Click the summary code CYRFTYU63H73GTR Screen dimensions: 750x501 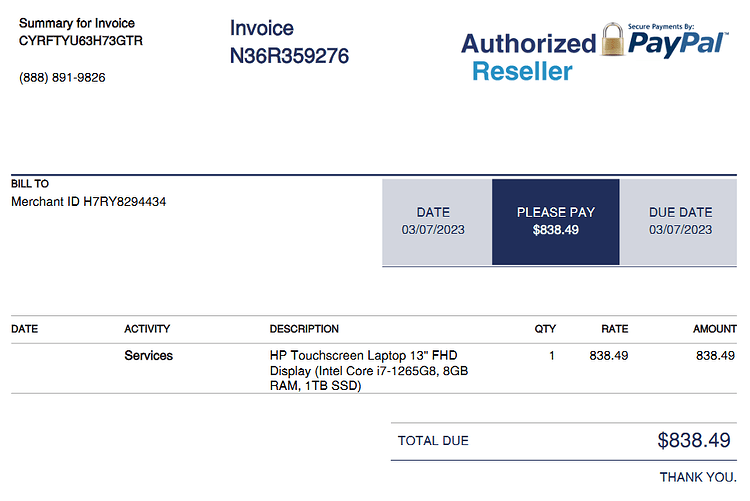[81, 41]
